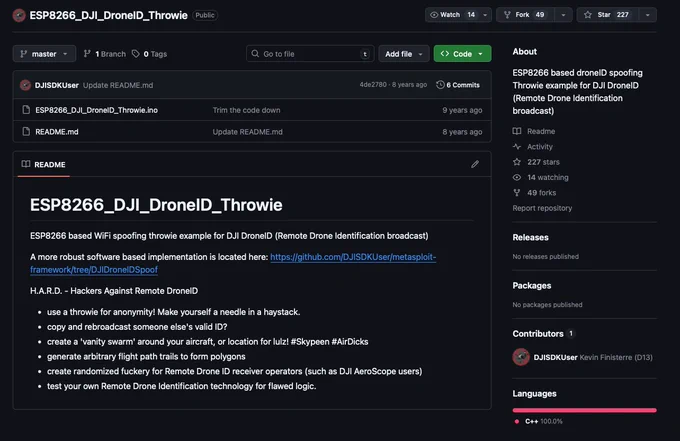
Task: Open the README.md file
Action: tap(57, 131)
